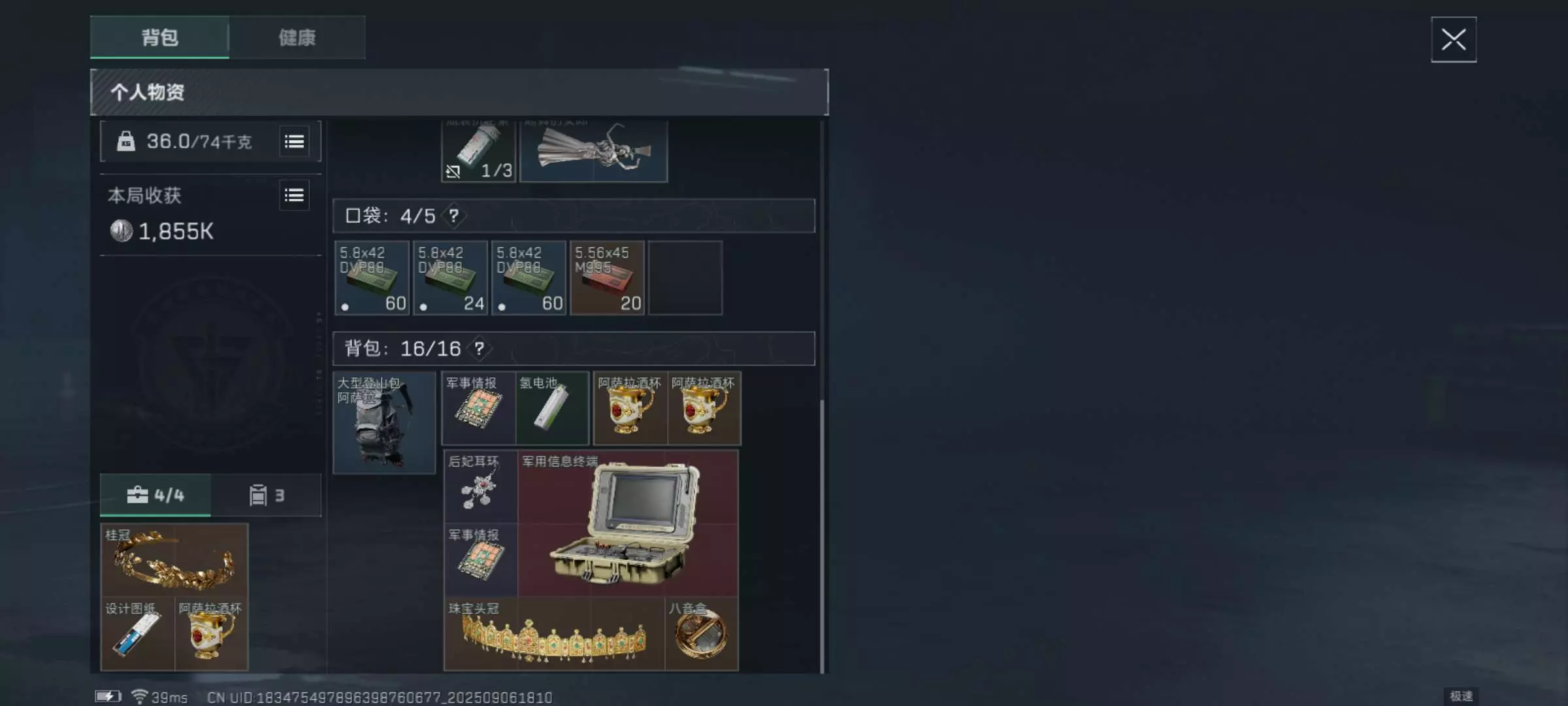1568x706 pixels.
Task: Select the 5.56x45 M995 ammo stack
Action: pyautogui.click(x=607, y=278)
